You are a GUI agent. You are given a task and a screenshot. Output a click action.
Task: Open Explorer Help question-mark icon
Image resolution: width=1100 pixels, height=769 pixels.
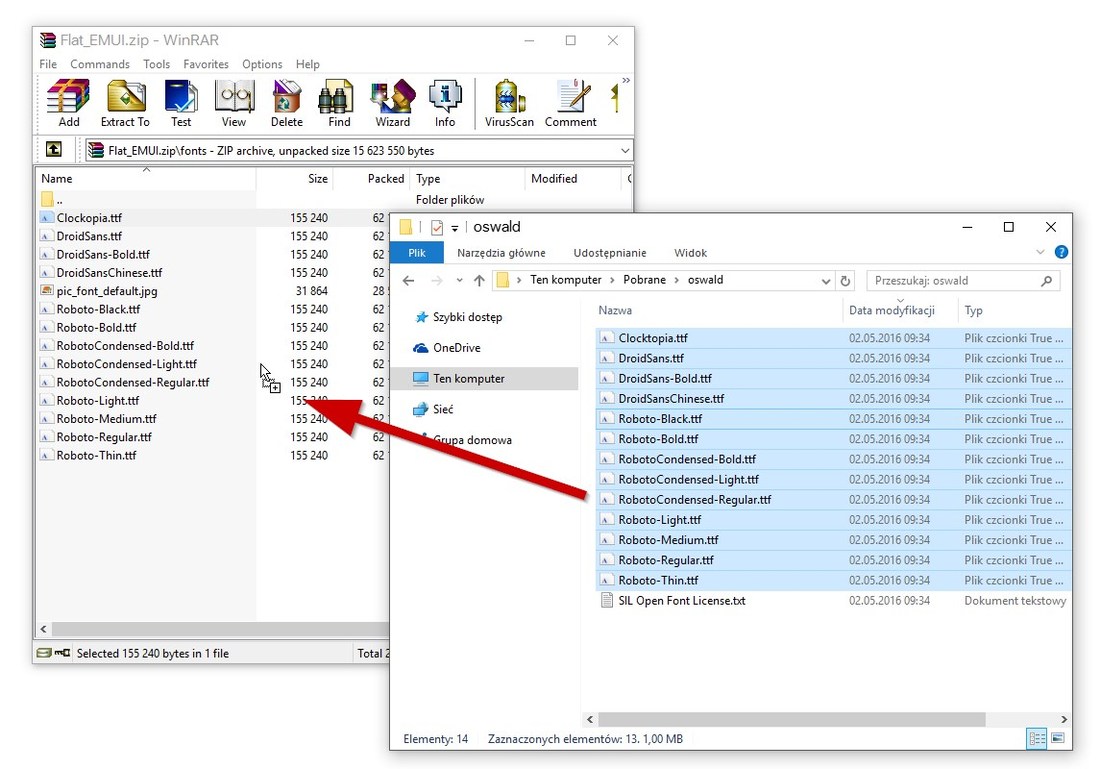coord(1061,252)
